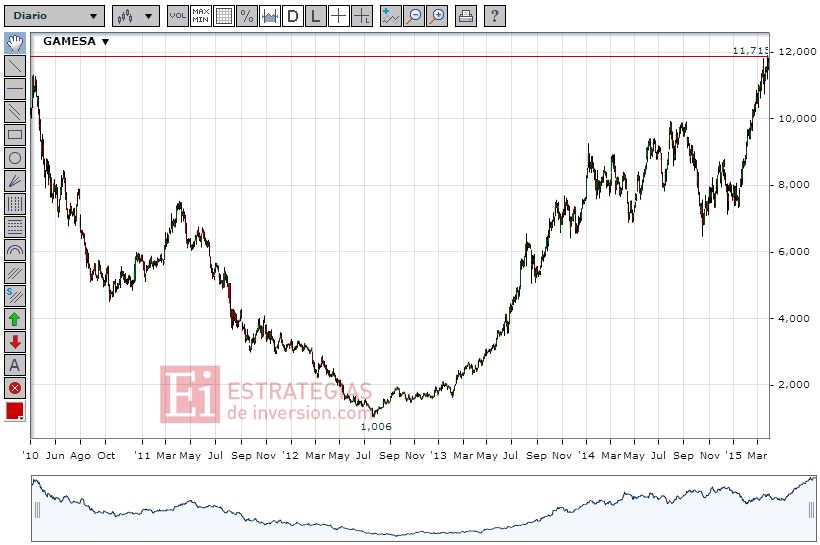Click the '12 year label on time axis
Screen dimensions: 820x545
click(x=290, y=456)
